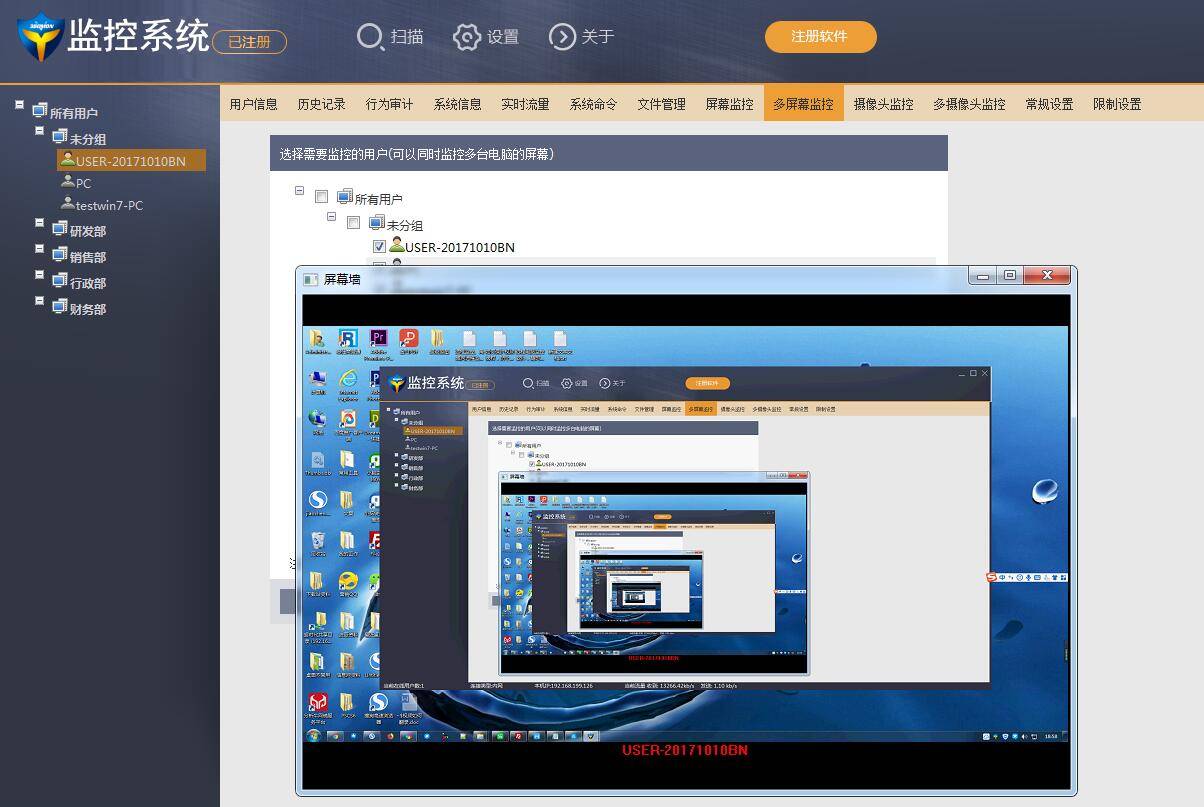
Task: Select USER-20171010BN in the left sidebar
Action: tap(131, 160)
